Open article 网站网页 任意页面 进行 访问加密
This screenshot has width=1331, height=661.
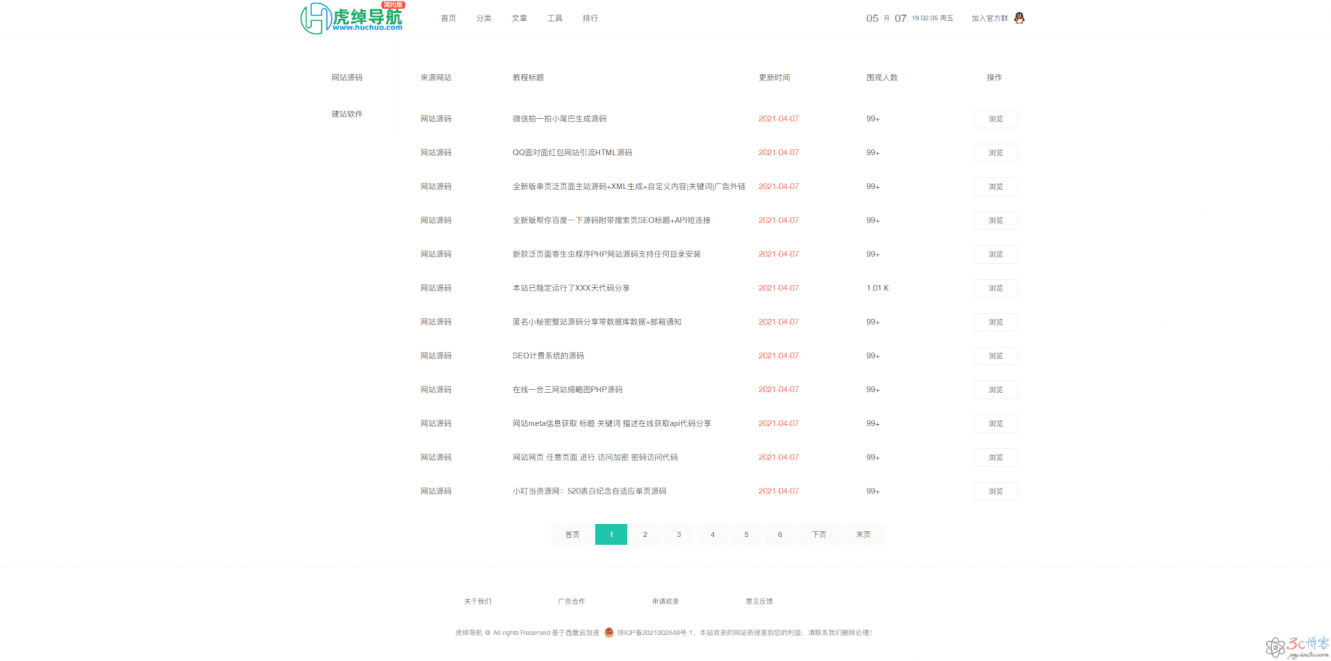click(595, 457)
